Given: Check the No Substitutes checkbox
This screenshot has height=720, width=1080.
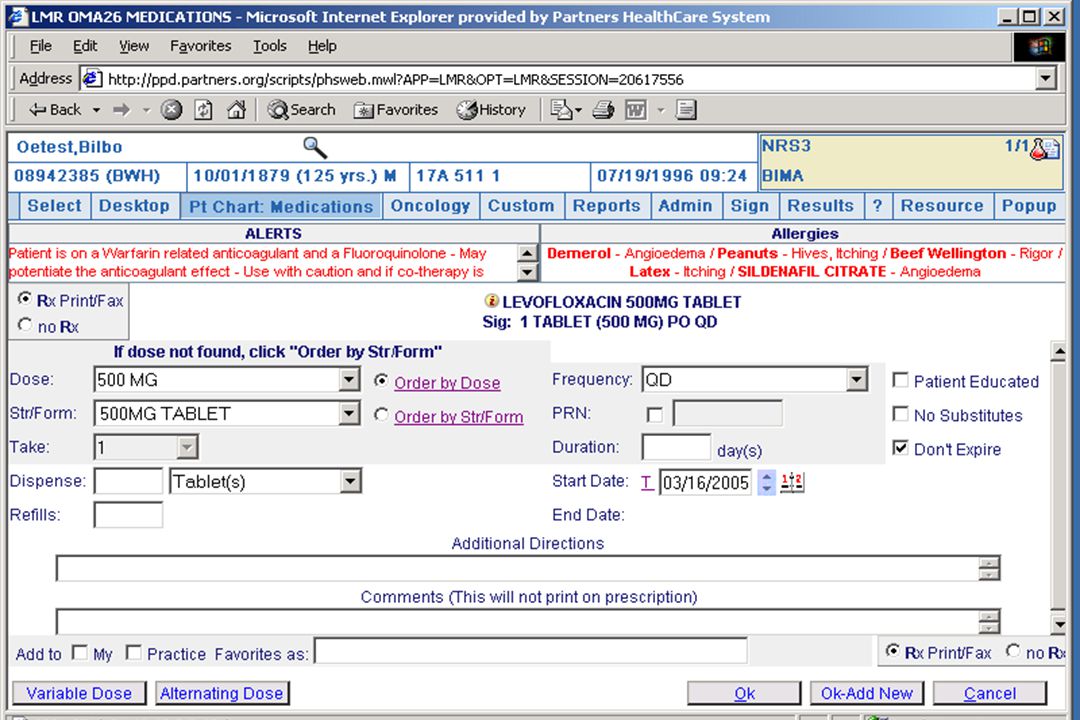Looking at the screenshot, I should 900,414.
